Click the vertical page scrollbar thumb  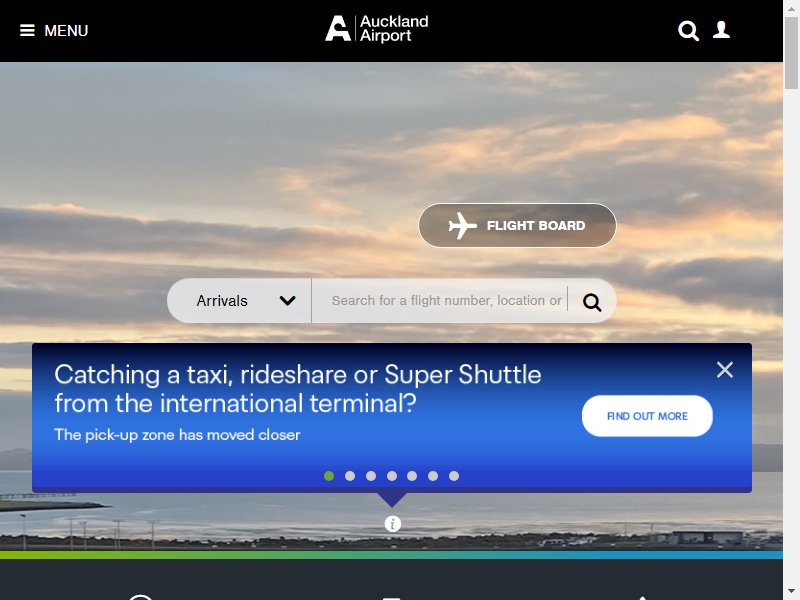pyautogui.click(x=792, y=53)
